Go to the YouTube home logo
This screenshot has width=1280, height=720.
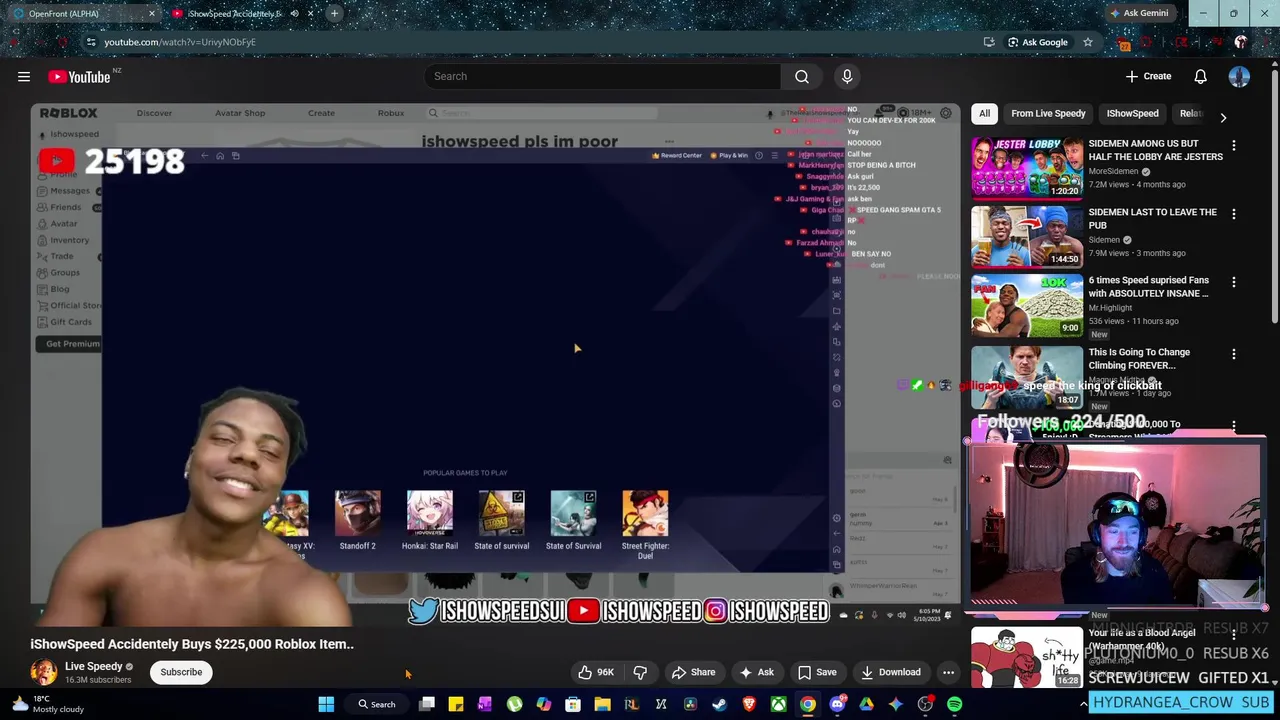tap(79, 77)
